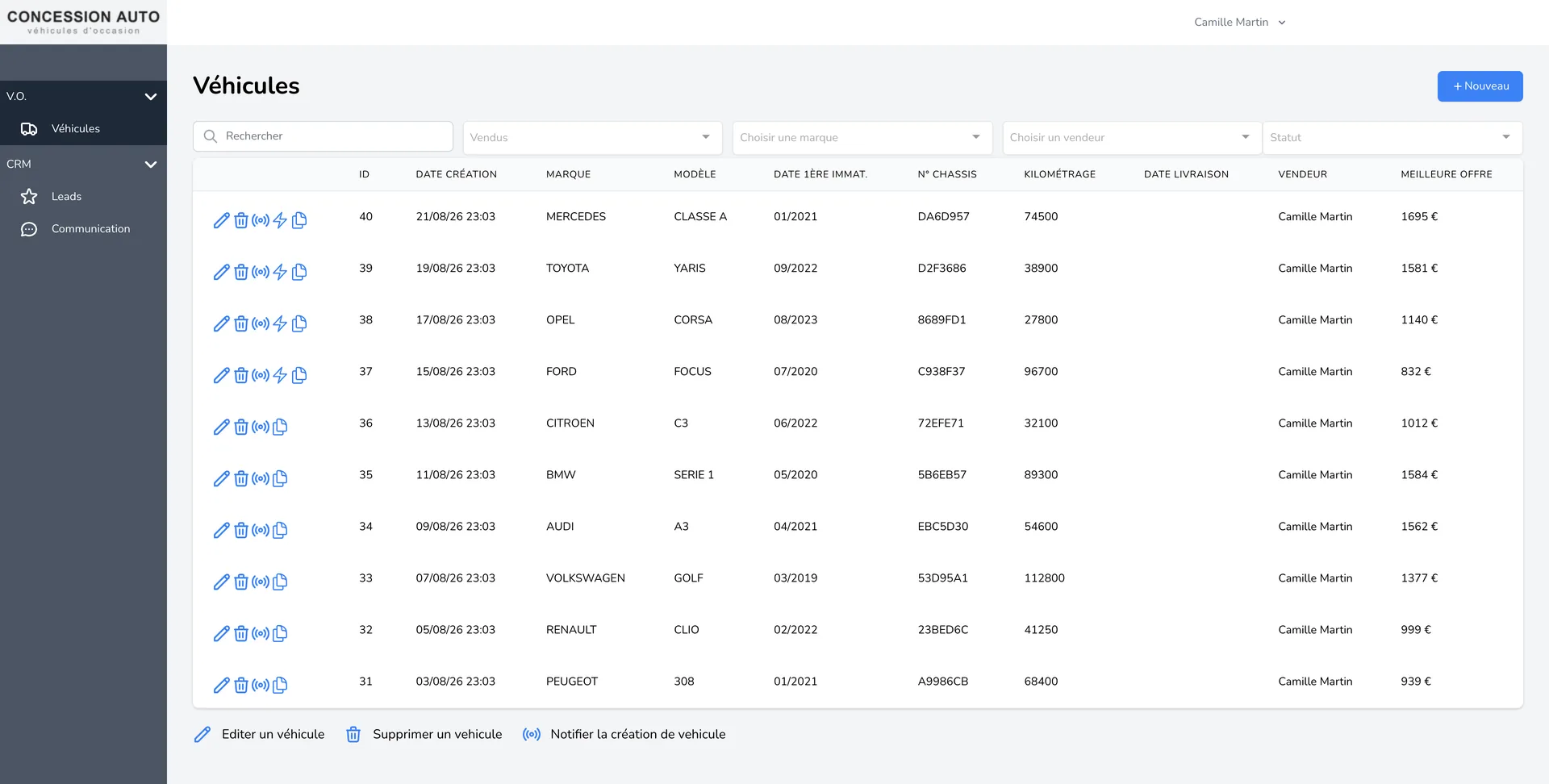Open the Camille Martin user menu
1549x784 pixels.
tap(1239, 22)
